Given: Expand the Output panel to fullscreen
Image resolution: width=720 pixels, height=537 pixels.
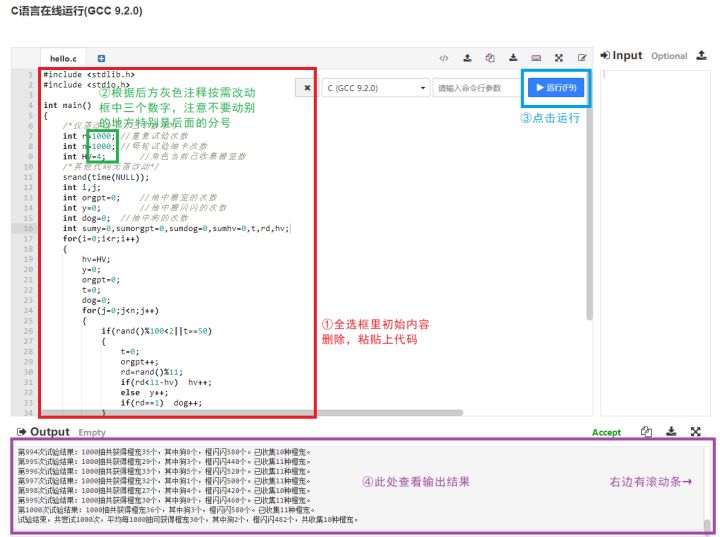Looking at the screenshot, I should point(695,431).
